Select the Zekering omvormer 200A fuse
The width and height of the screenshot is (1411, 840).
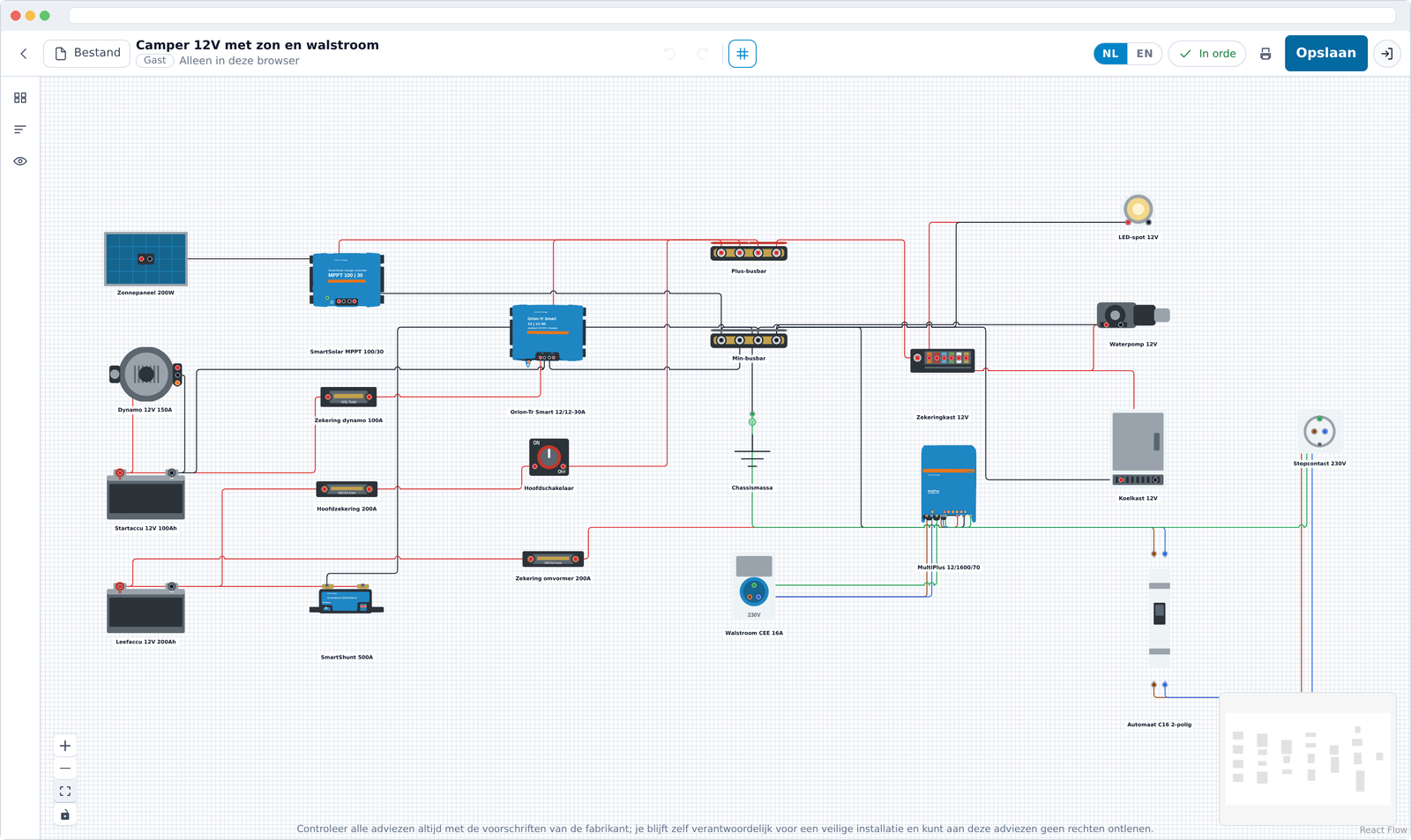click(x=553, y=559)
